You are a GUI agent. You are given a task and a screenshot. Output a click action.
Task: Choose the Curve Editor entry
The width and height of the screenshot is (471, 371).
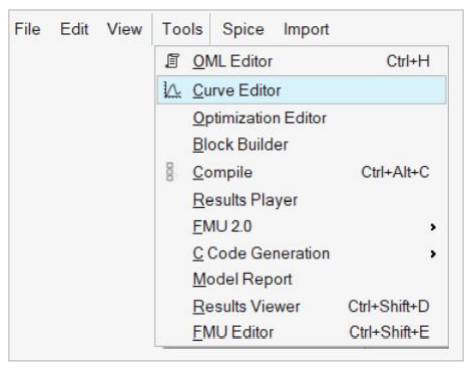[x=302, y=90]
